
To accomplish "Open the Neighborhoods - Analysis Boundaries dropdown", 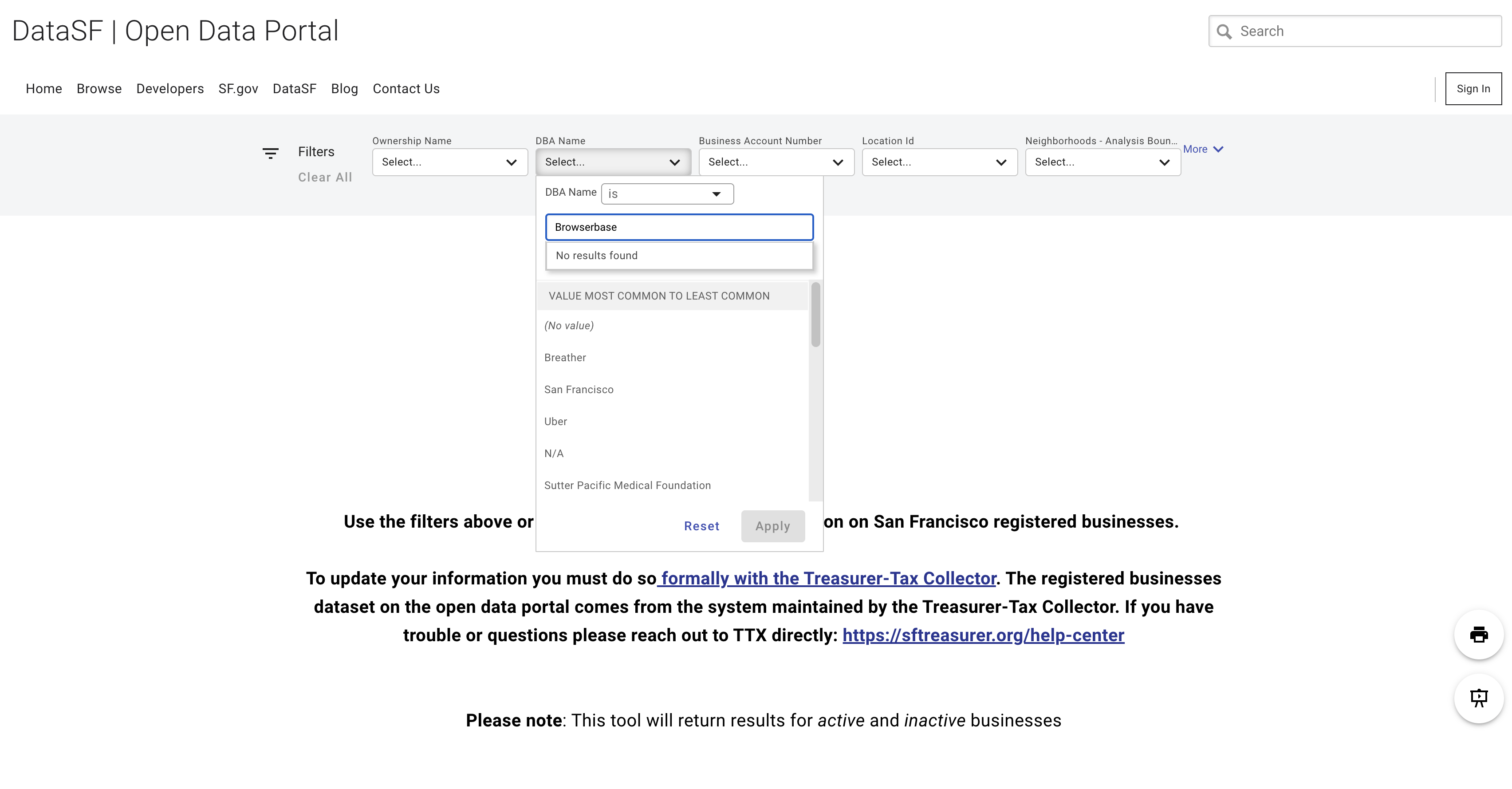I will coord(1102,162).
